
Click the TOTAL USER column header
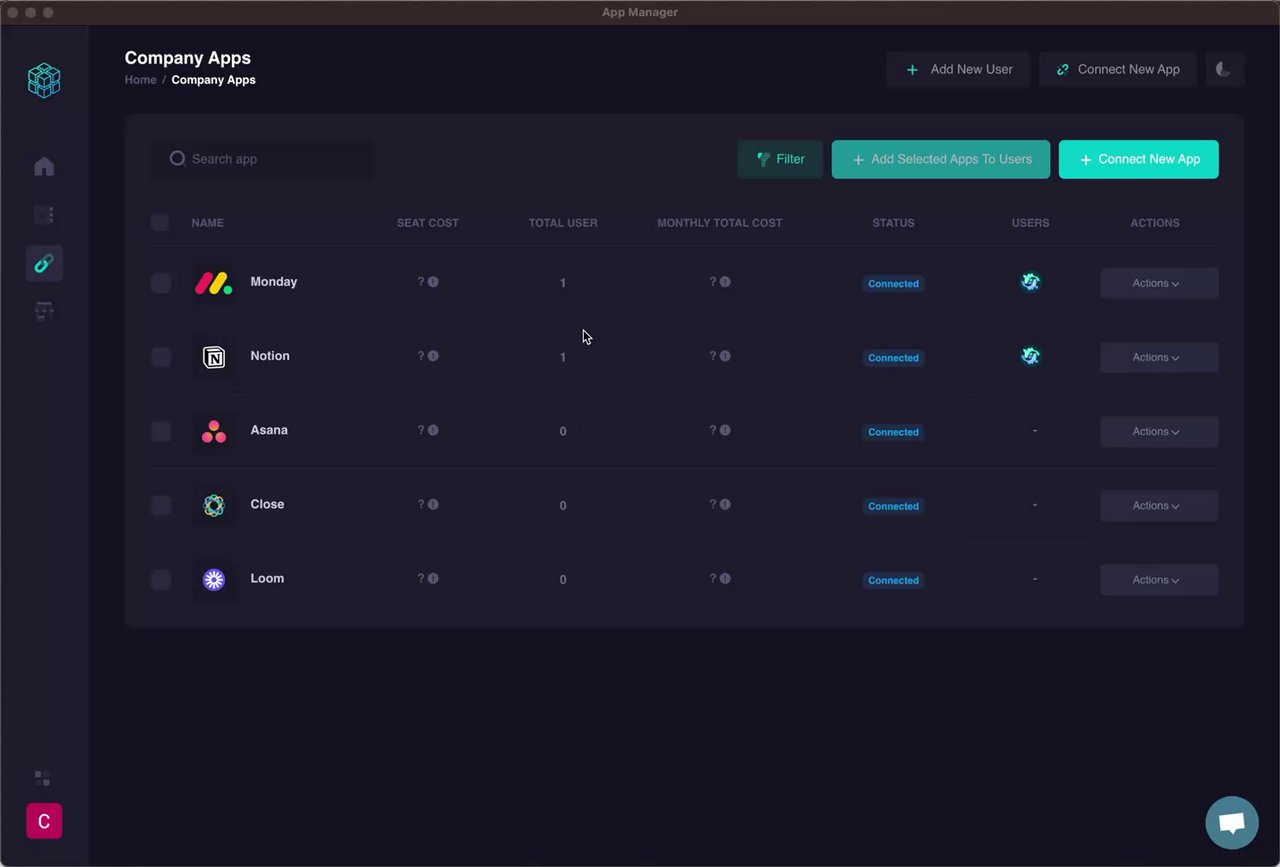[563, 223]
